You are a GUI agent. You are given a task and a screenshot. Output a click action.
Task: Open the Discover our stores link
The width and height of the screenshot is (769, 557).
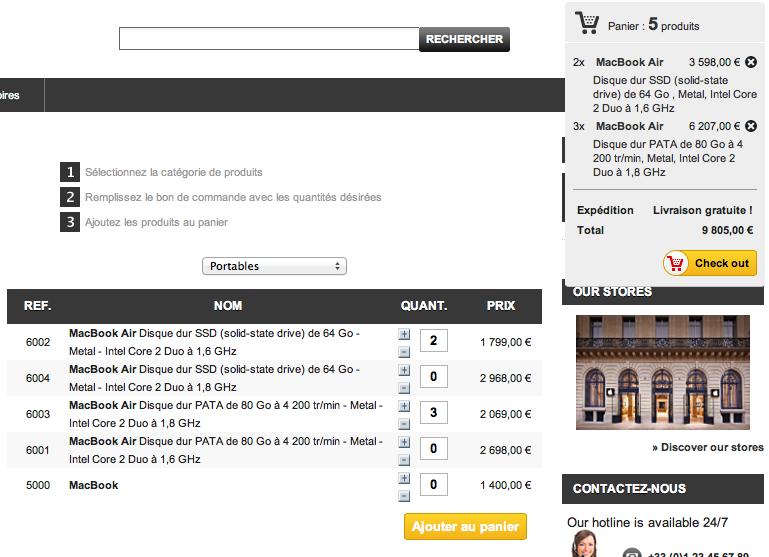click(708, 447)
